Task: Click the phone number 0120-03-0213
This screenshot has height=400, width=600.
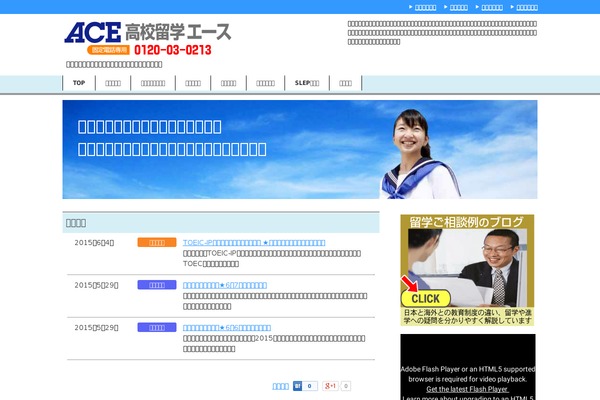Action: 173,50
